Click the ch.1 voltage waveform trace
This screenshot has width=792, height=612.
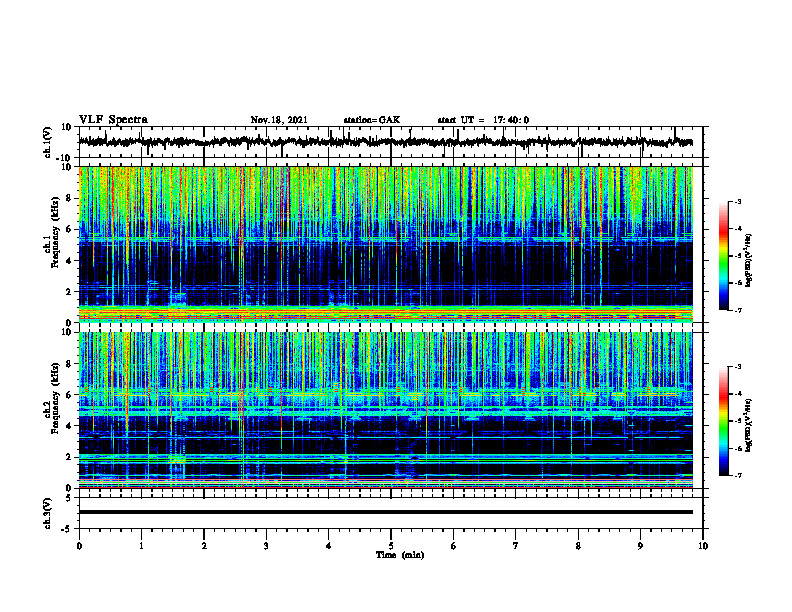pos(386,142)
